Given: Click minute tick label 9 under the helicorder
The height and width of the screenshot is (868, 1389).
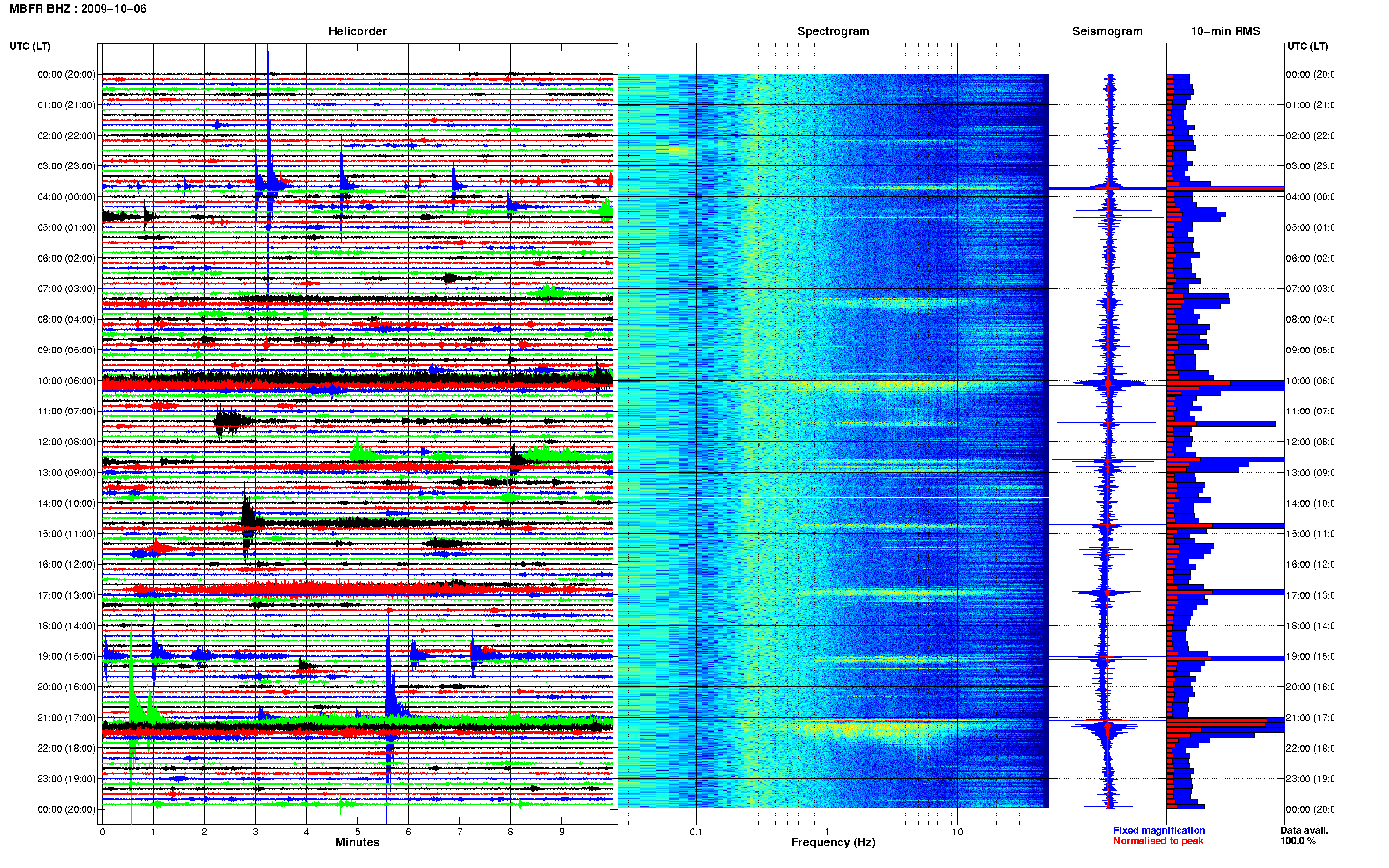Looking at the screenshot, I should (562, 832).
